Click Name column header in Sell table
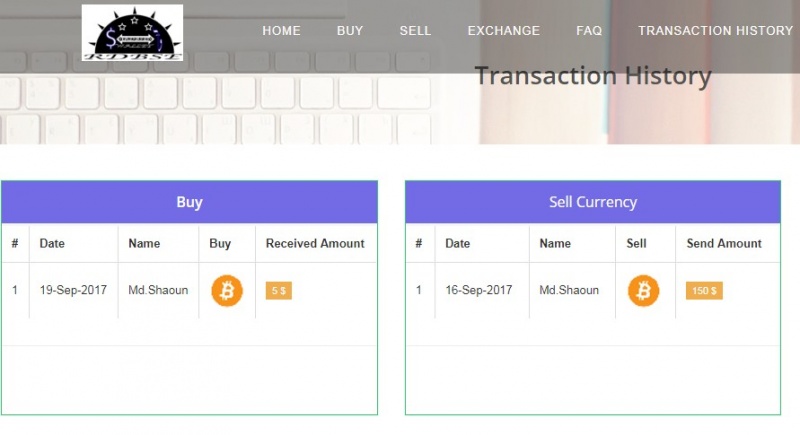Screen dimensions: 800x435 pos(555,243)
